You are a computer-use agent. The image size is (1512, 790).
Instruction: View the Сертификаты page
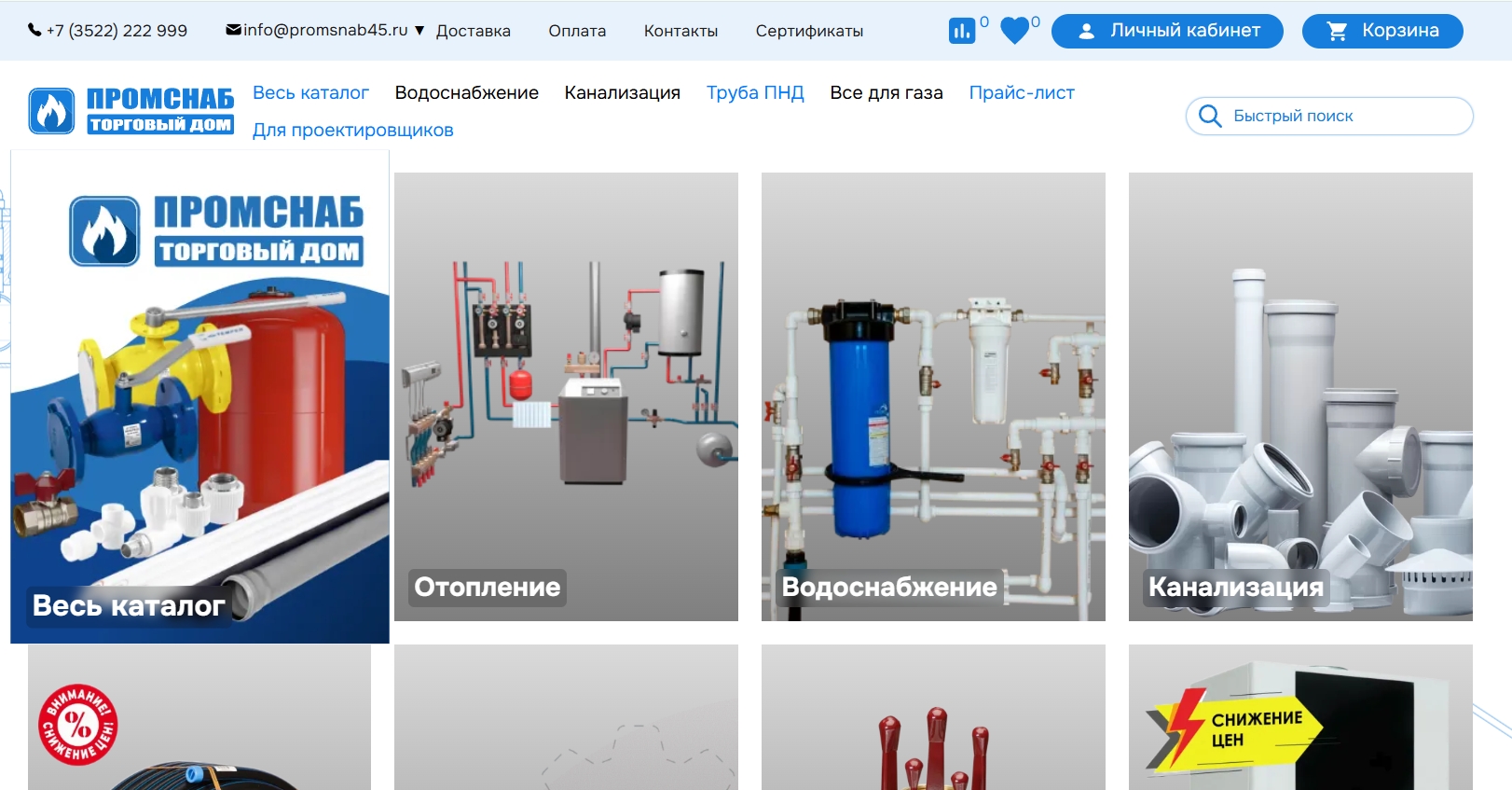click(809, 31)
